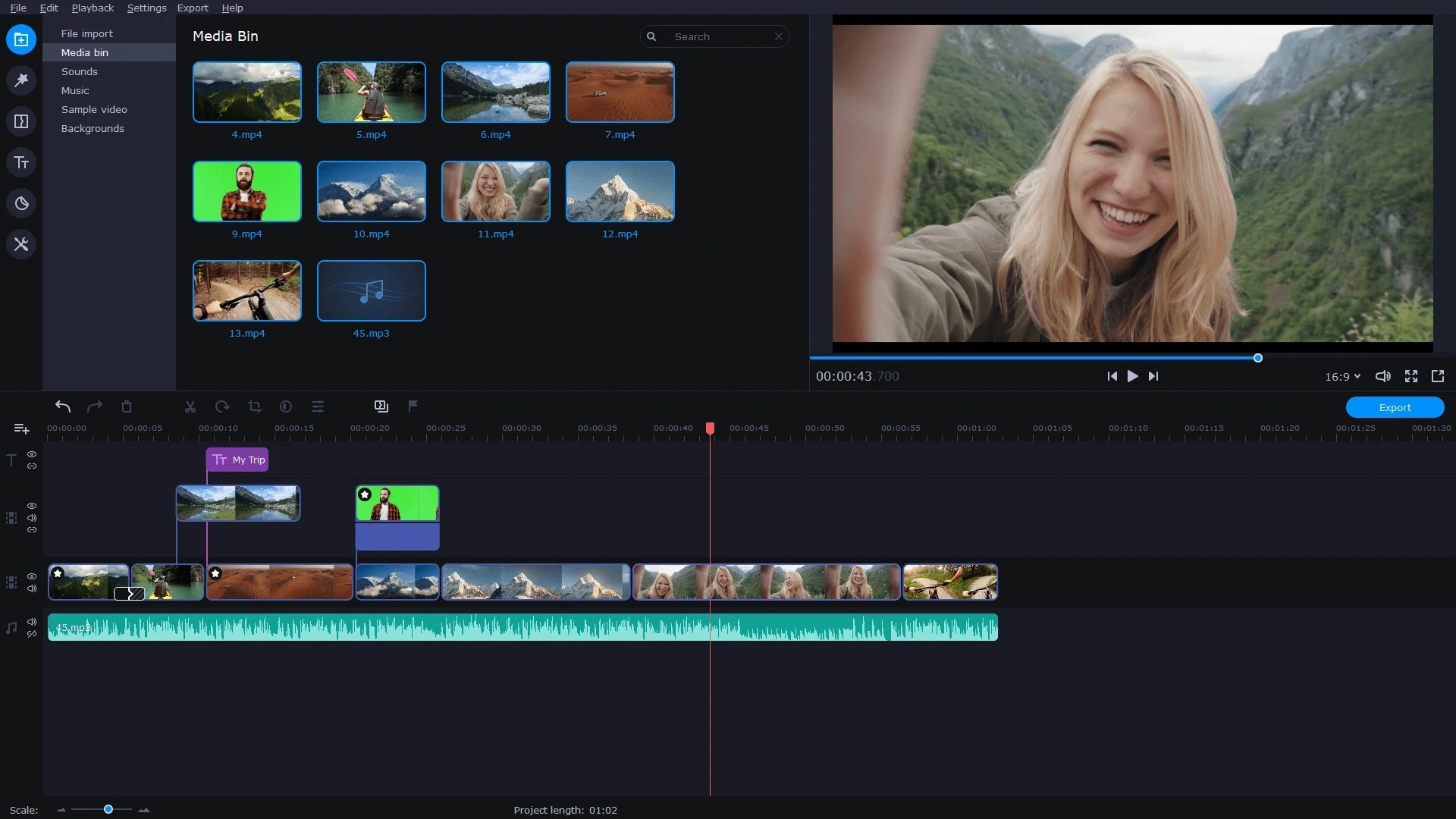1456x819 pixels.
Task: Select the Crop tool icon
Action: pyautogui.click(x=254, y=406)
